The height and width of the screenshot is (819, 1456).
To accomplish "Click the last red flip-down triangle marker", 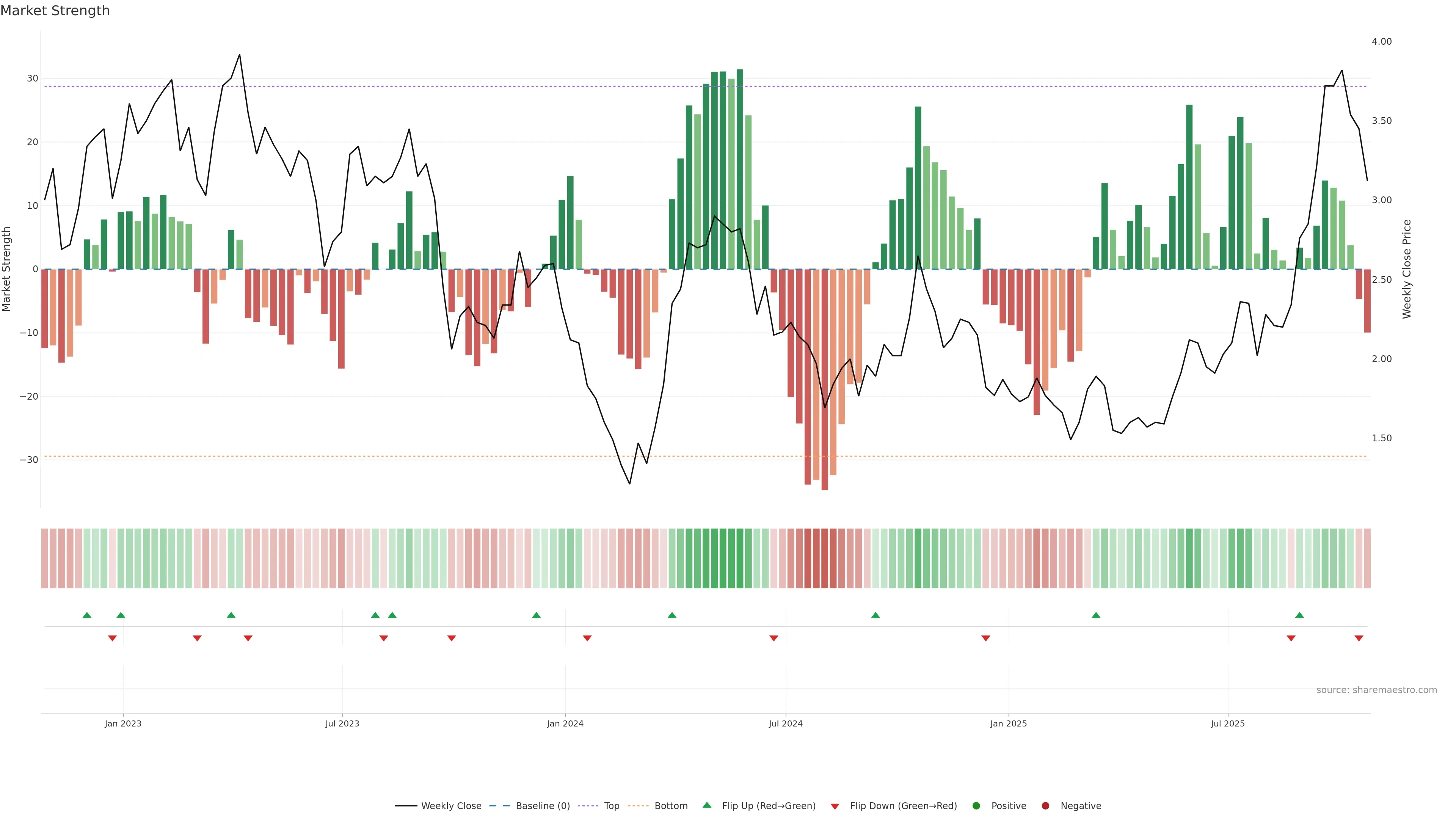I will tap(1359, 638).
